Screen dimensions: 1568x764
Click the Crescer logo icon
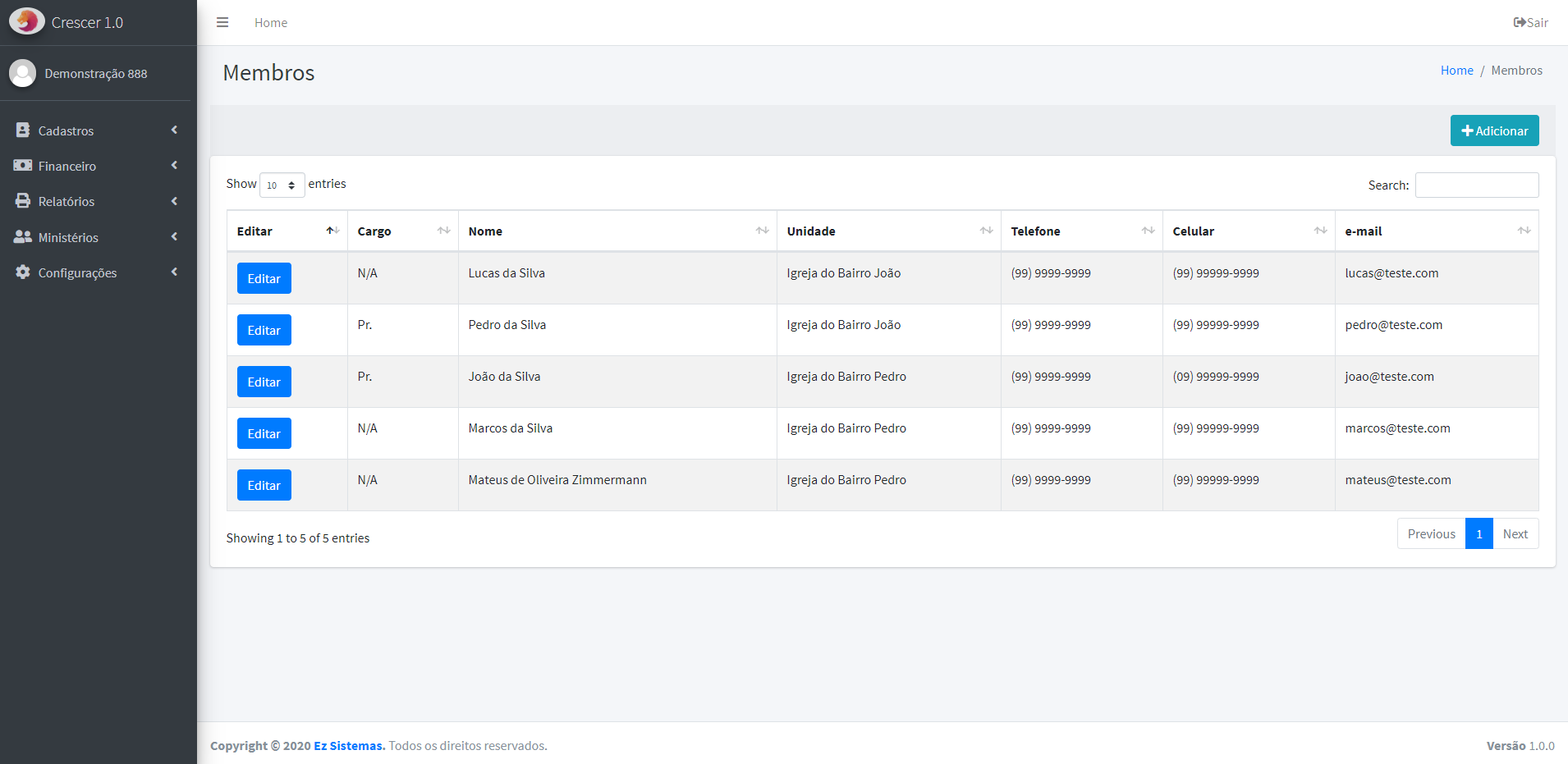26,21
